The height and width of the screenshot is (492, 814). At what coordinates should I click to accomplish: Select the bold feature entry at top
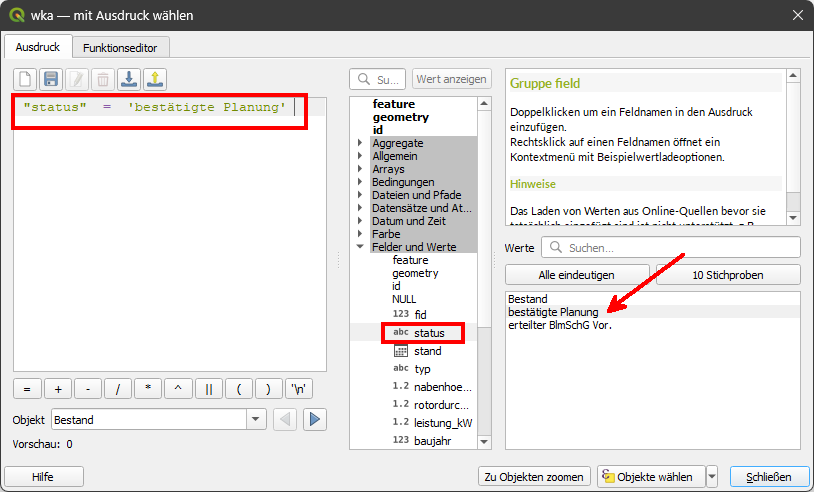click(x=394, y=104)
